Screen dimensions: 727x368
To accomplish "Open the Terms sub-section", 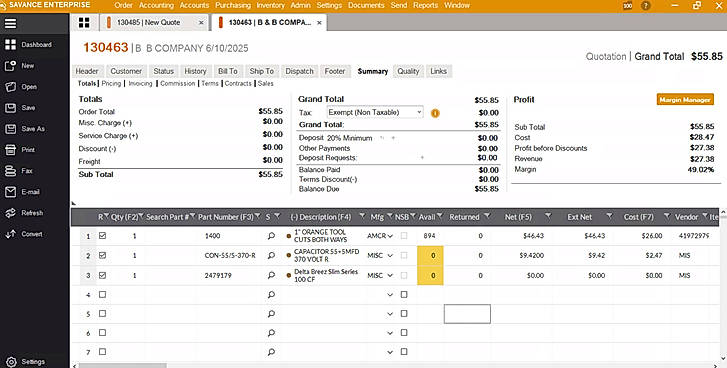I will tap(210, 83).
